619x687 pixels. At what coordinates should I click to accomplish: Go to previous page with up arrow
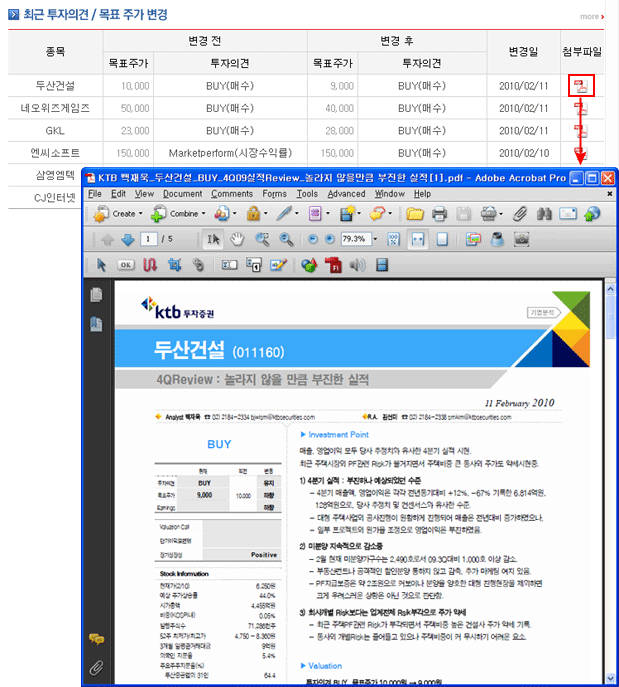[x=108, y=240]
